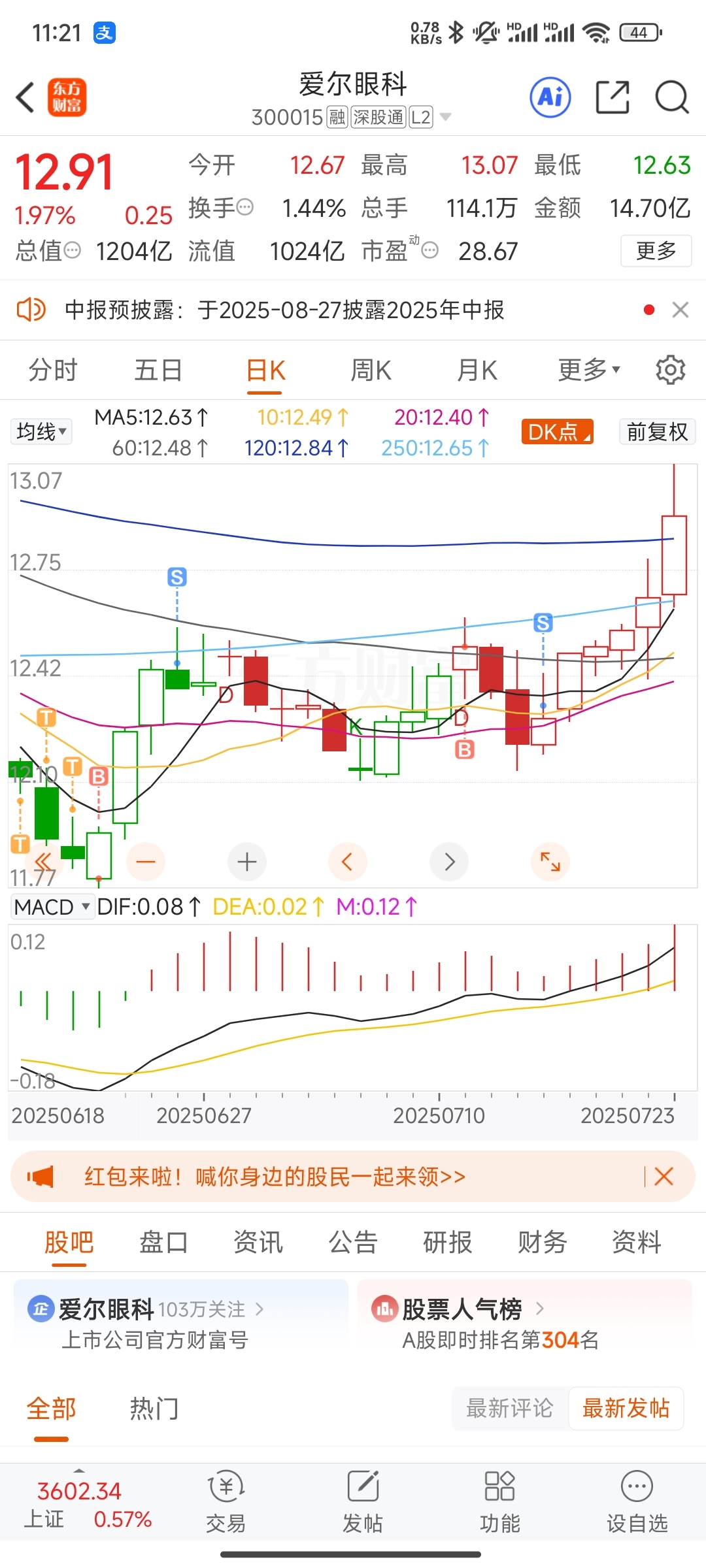Toggle 最新评论 sort option
706x1568 pixels.
pyautogui.click(x=509, y=1409)
